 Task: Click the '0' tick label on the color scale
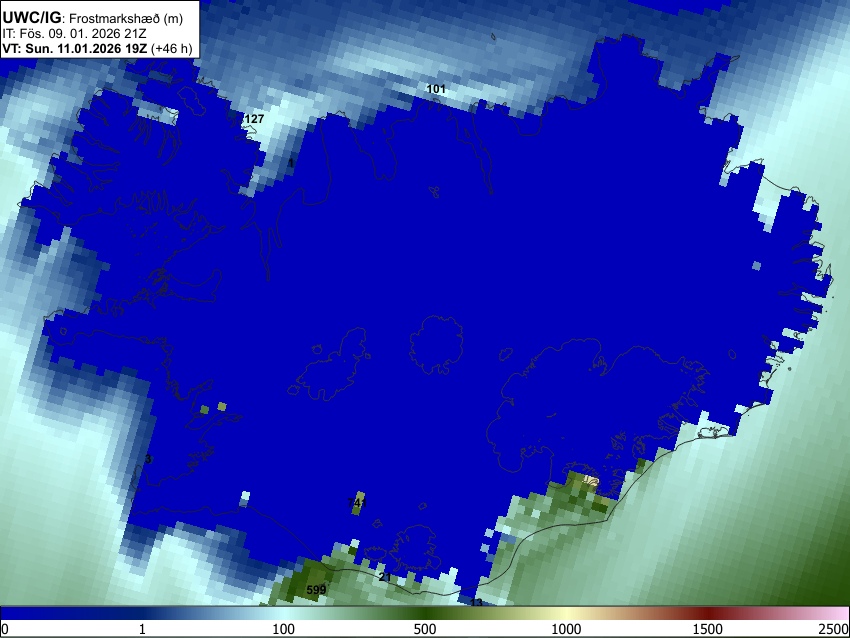tap(5, 629)
